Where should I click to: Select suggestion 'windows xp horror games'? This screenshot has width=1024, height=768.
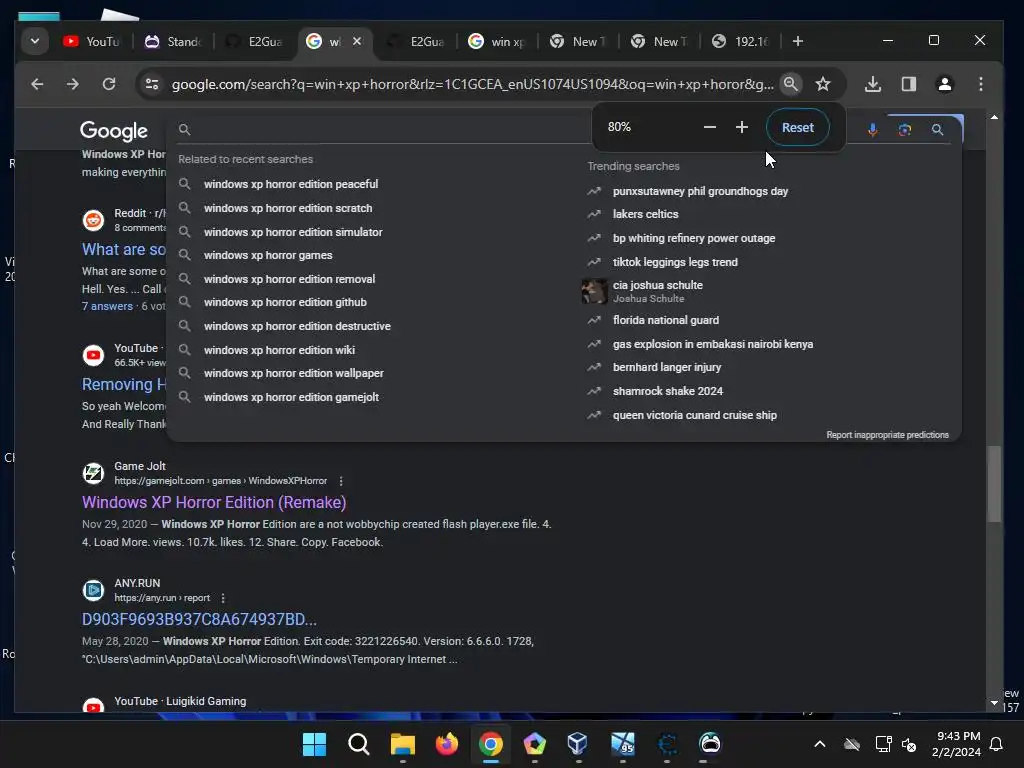268,255
